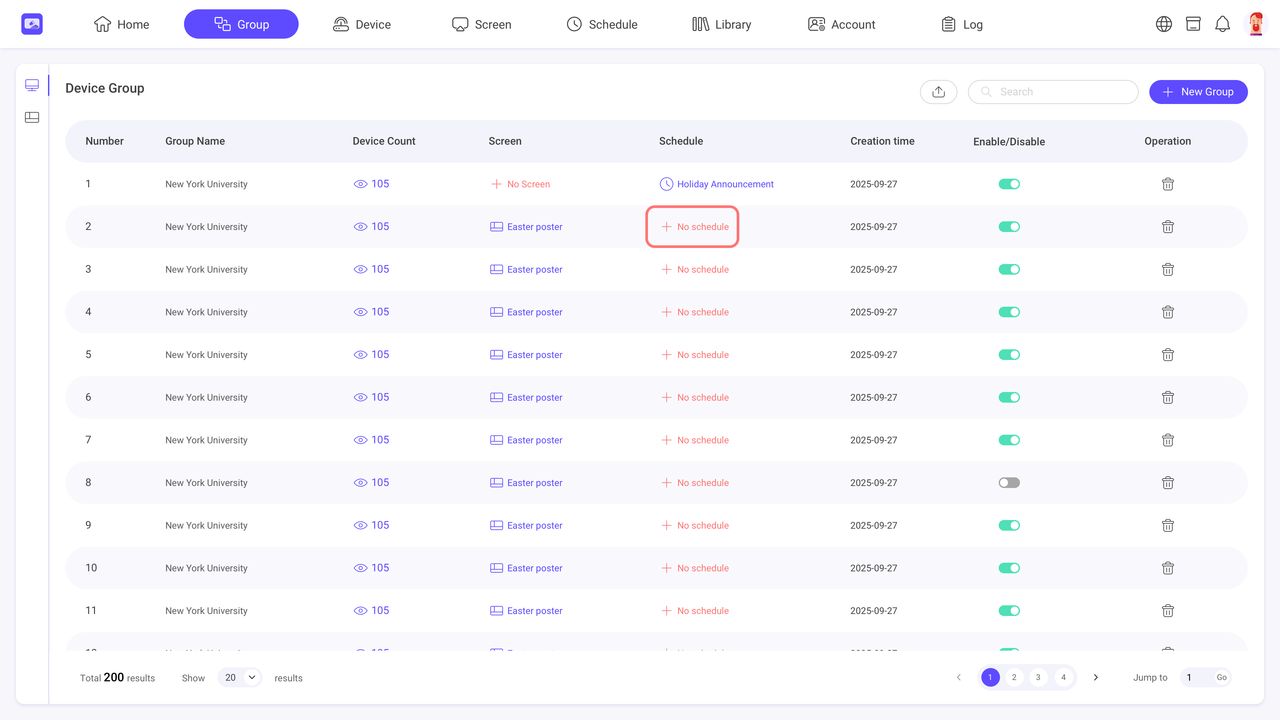Add schedule for group number 11
This screenshot has width=1280, height=720.
point(695,611)
